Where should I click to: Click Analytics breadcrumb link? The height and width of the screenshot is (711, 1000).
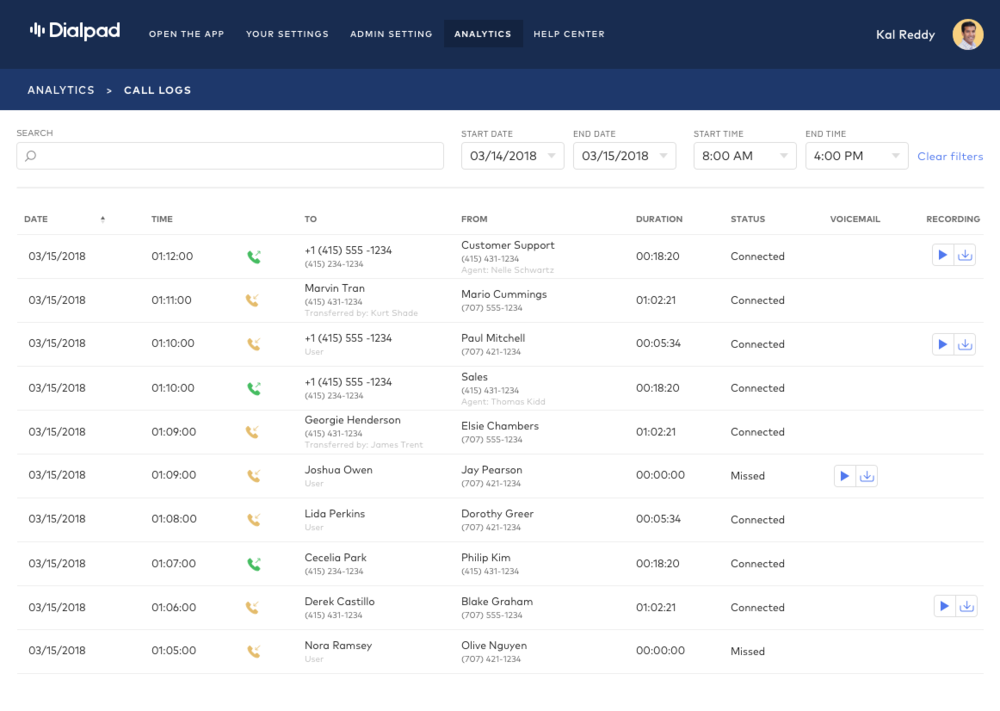point(61,90)
